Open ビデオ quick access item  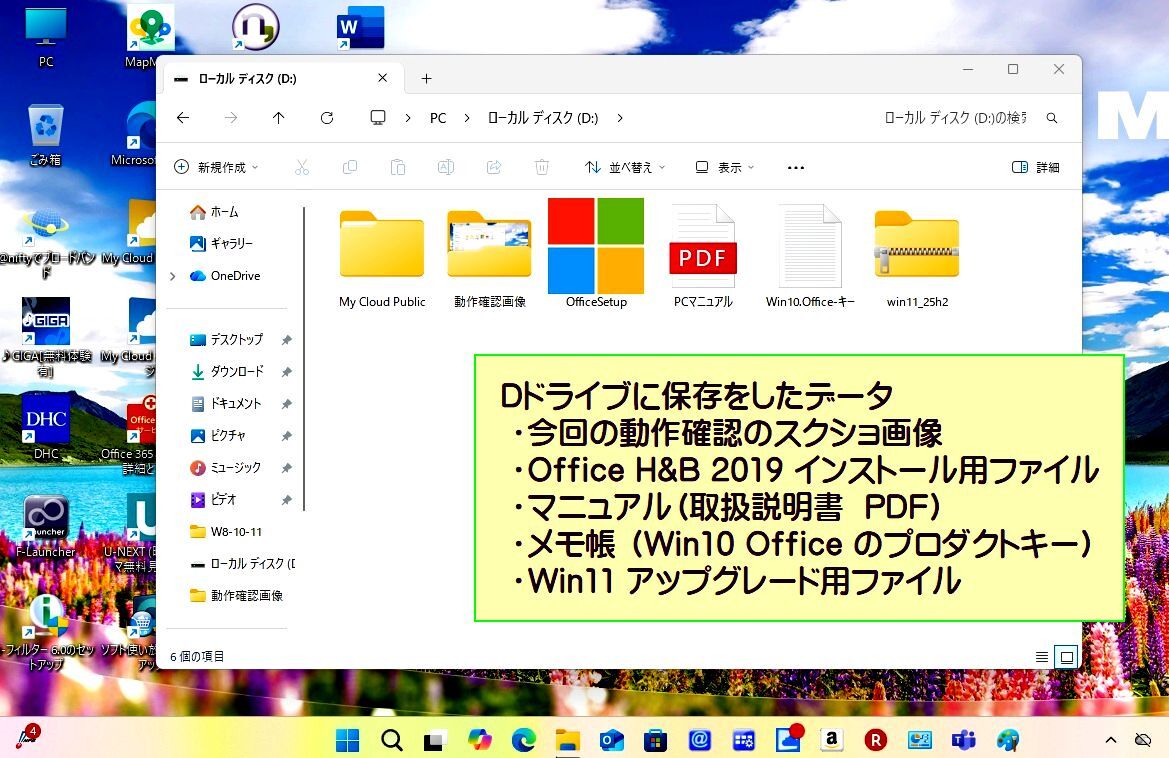214,499
